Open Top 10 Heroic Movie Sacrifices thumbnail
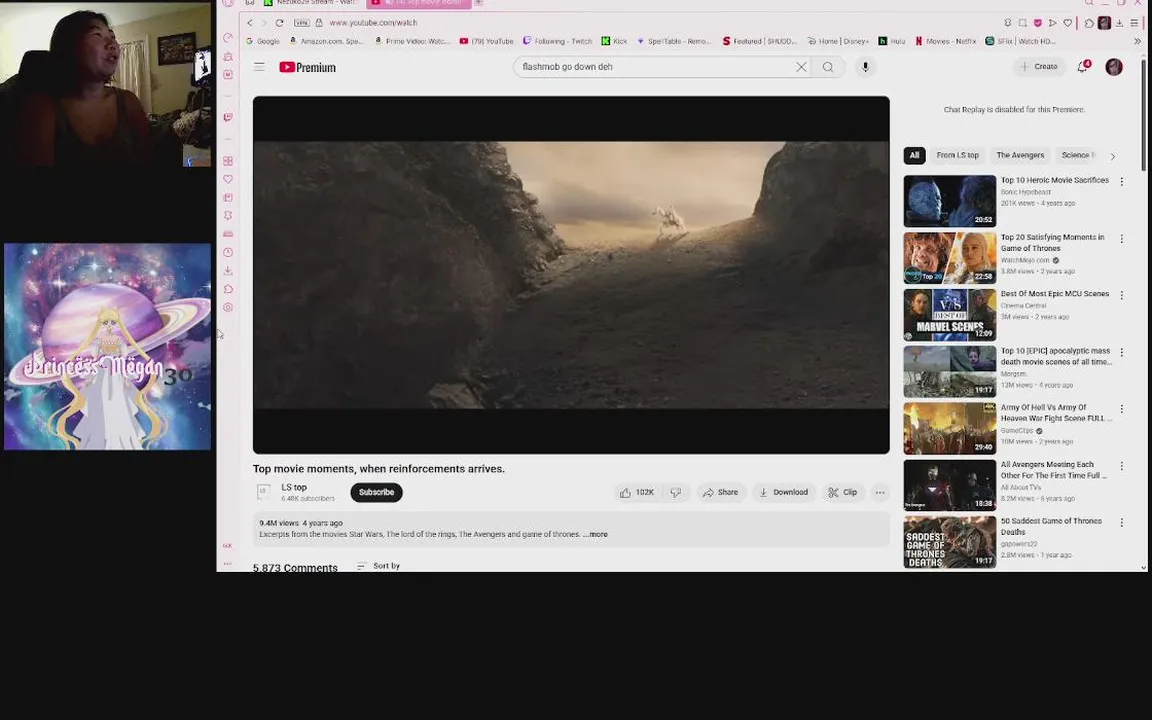Viewport: 1152px width, 720px height. point(949,201)
